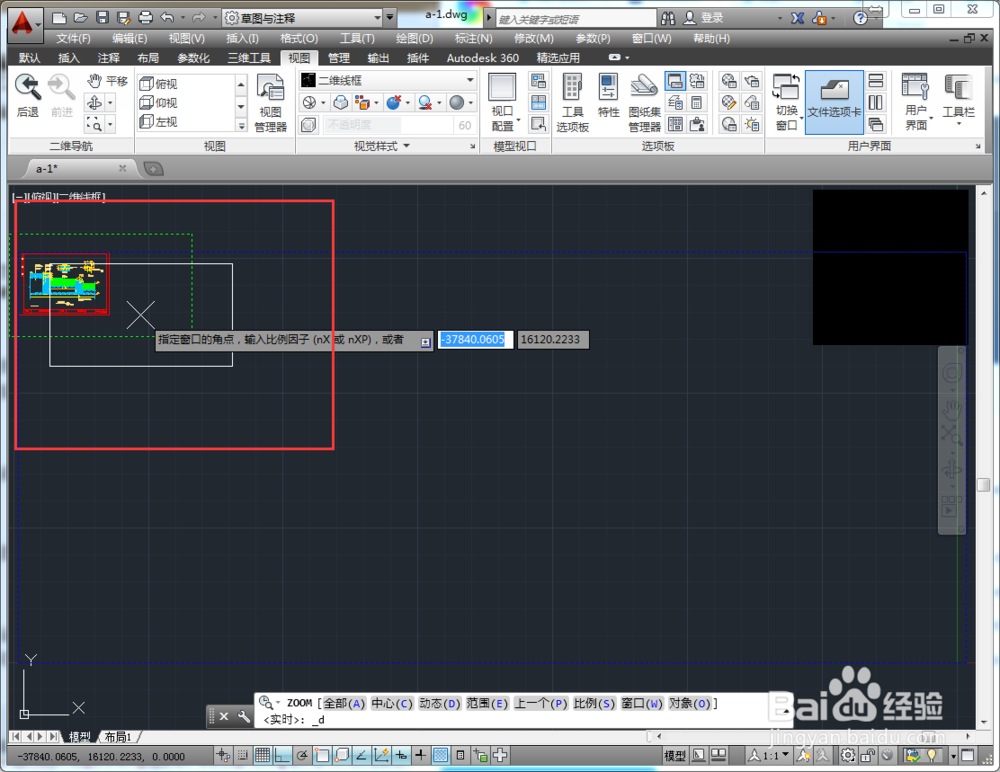Click the Save icon in quick access toolbar
The image size is (1000, 772).
102,18
